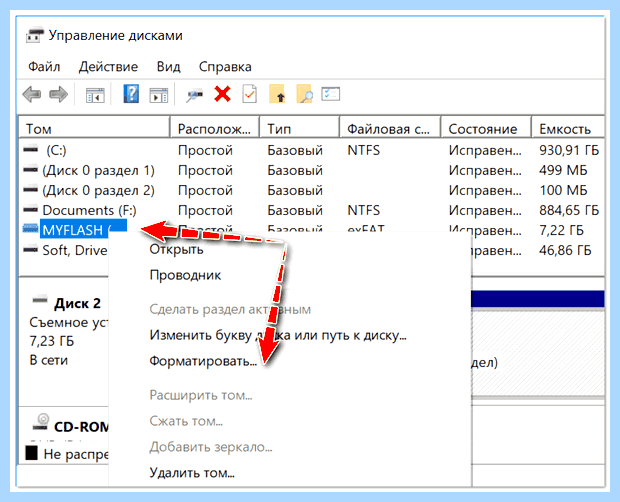The image size is (620, 502).
Task: Toggle the console tree pane icon
Action: (95, 95)
